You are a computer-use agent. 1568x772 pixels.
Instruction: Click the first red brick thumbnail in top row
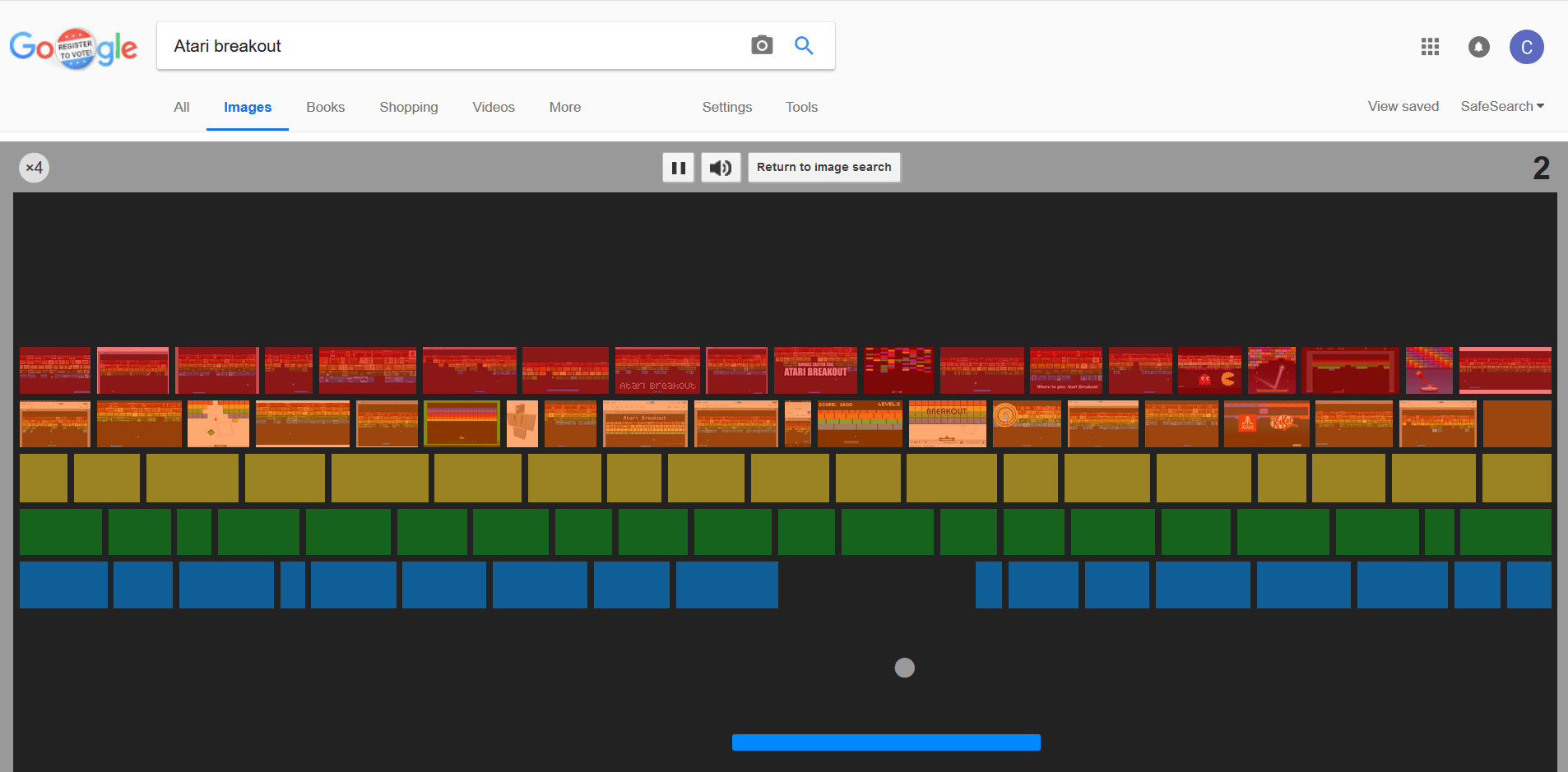(x=55, y=370)
